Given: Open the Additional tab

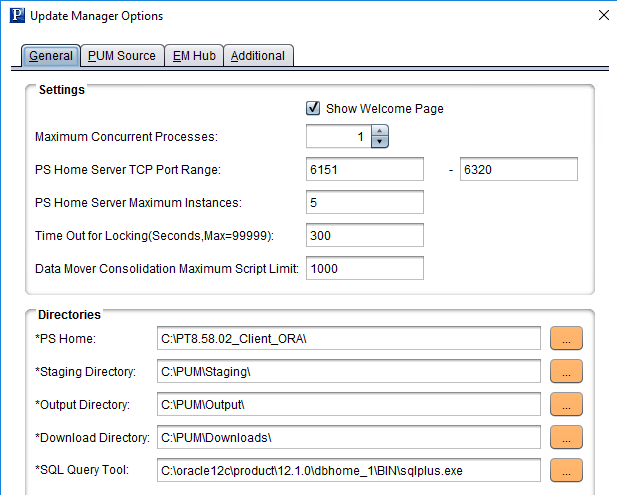Looking at the screenshot, I should [x=258, y=55].
